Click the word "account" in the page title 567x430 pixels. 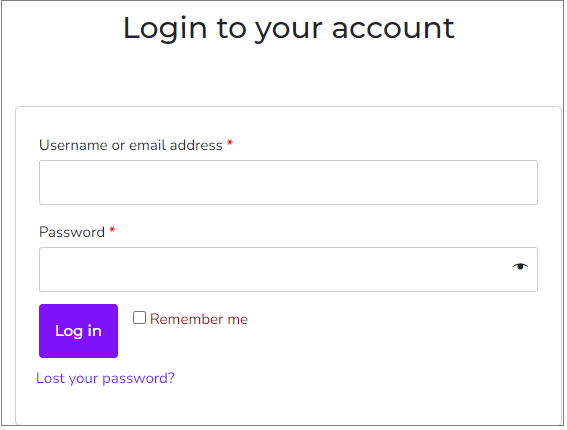[394, 29]
